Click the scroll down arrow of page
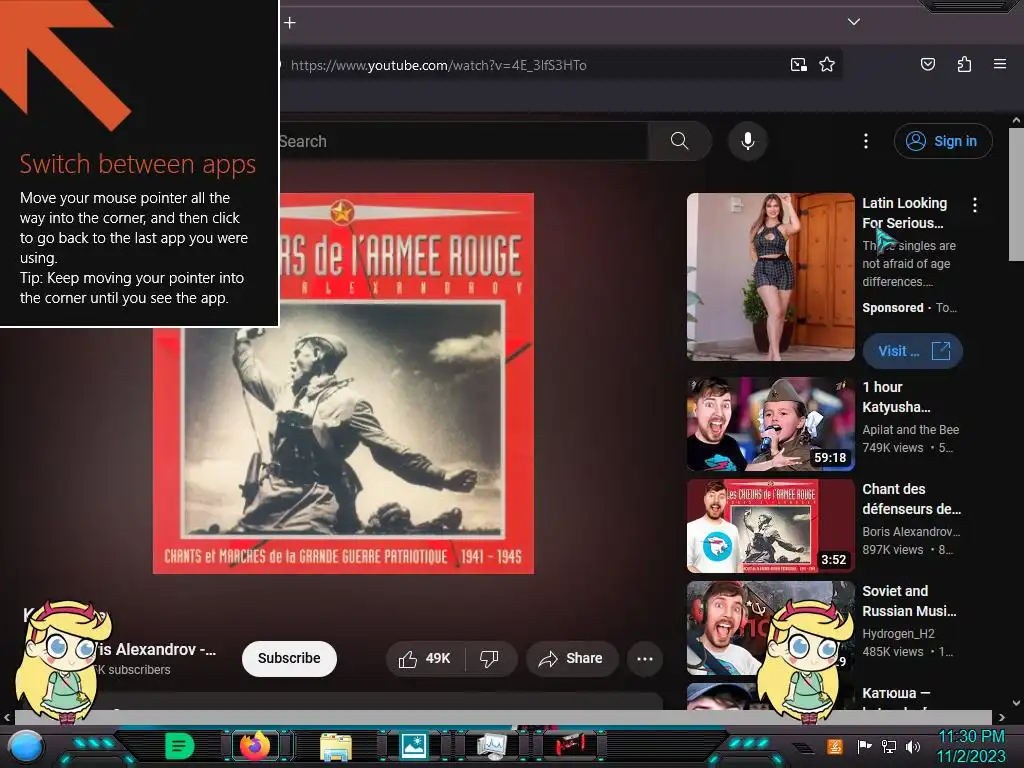This screenshot has width=1024, height=768. 1016,703
